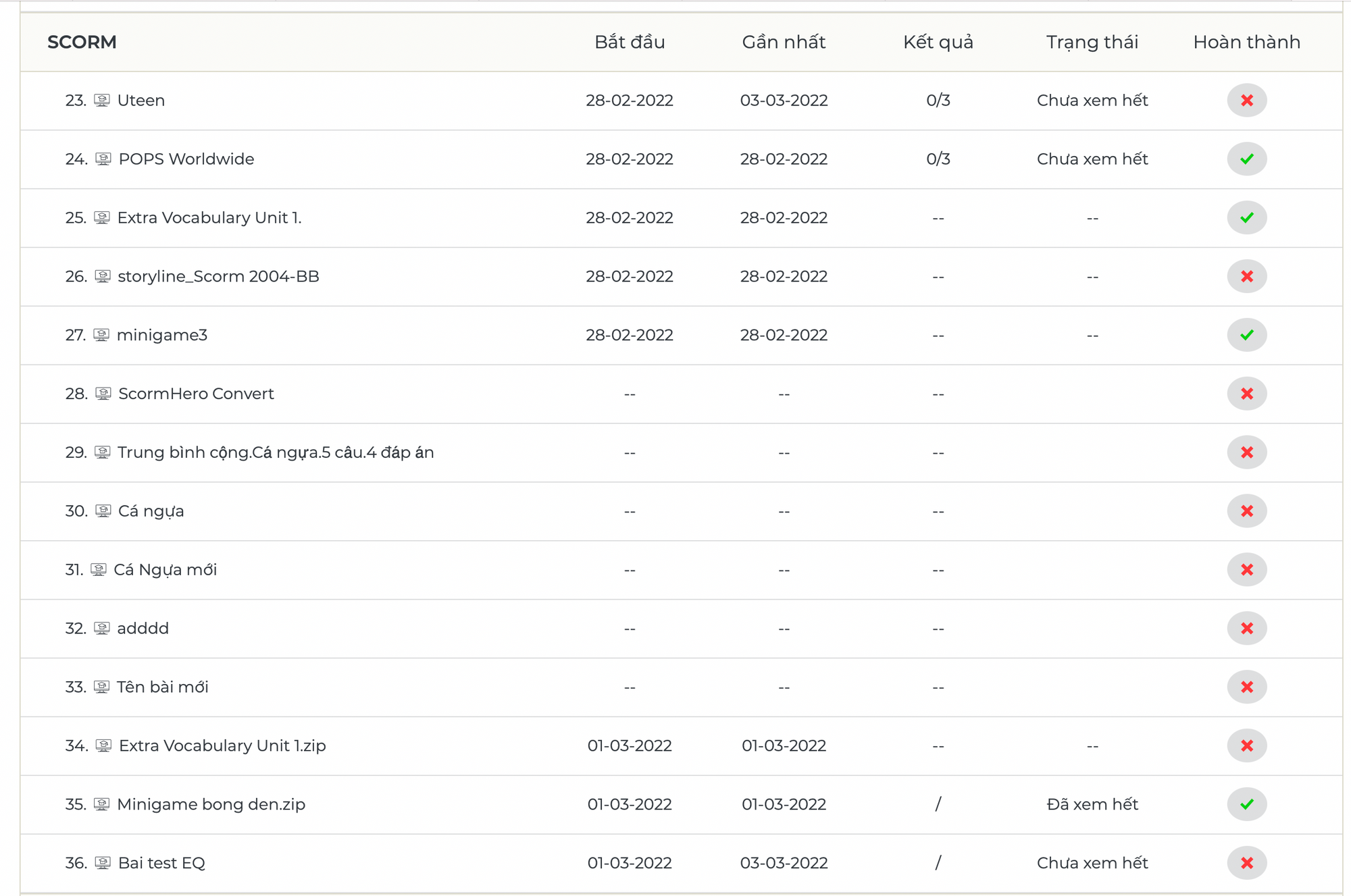Click red X for ScormHero Convert

pos(1246,394)
